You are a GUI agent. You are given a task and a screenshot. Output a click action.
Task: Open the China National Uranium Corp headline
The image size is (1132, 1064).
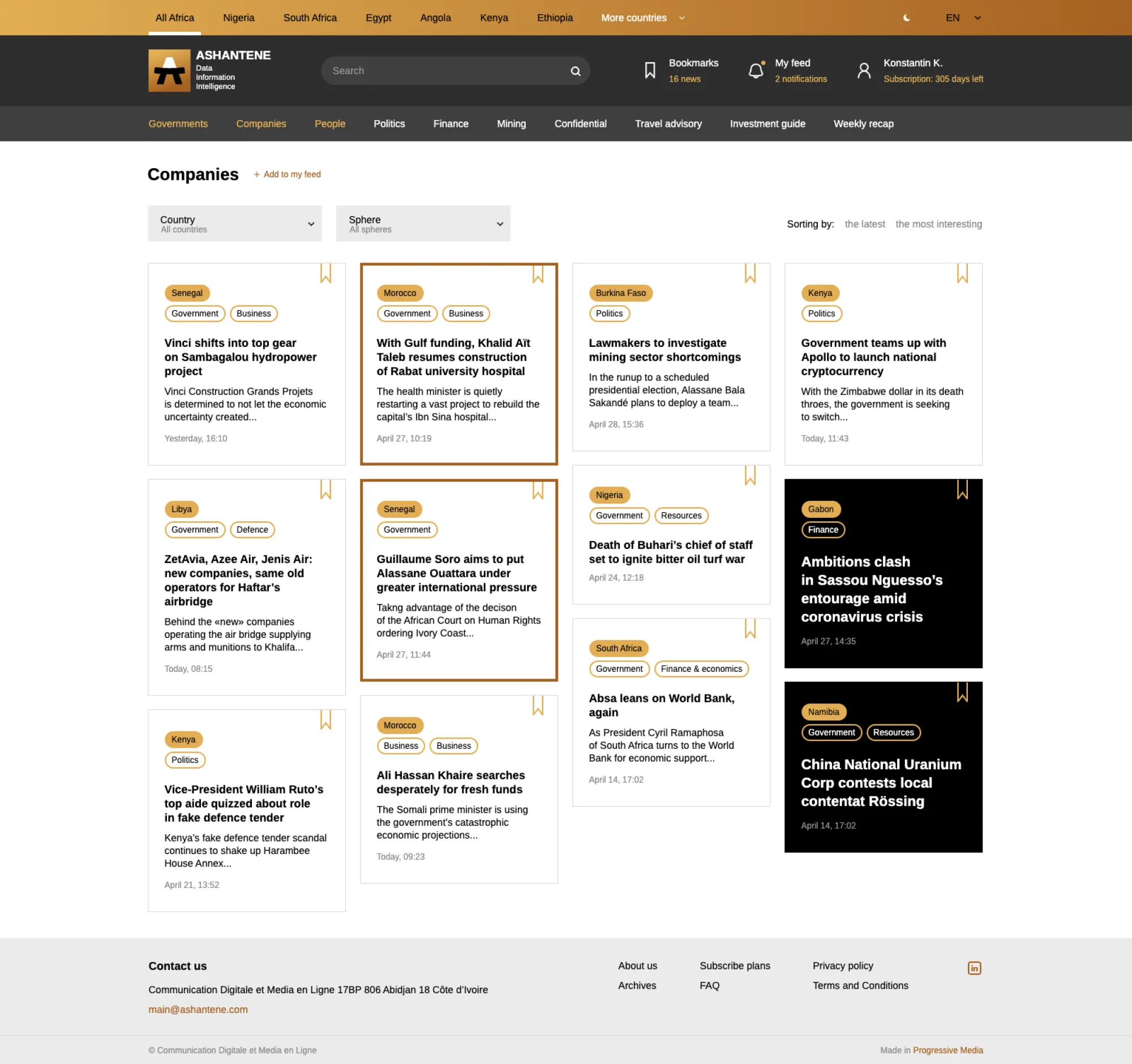[x=881, y=783]
